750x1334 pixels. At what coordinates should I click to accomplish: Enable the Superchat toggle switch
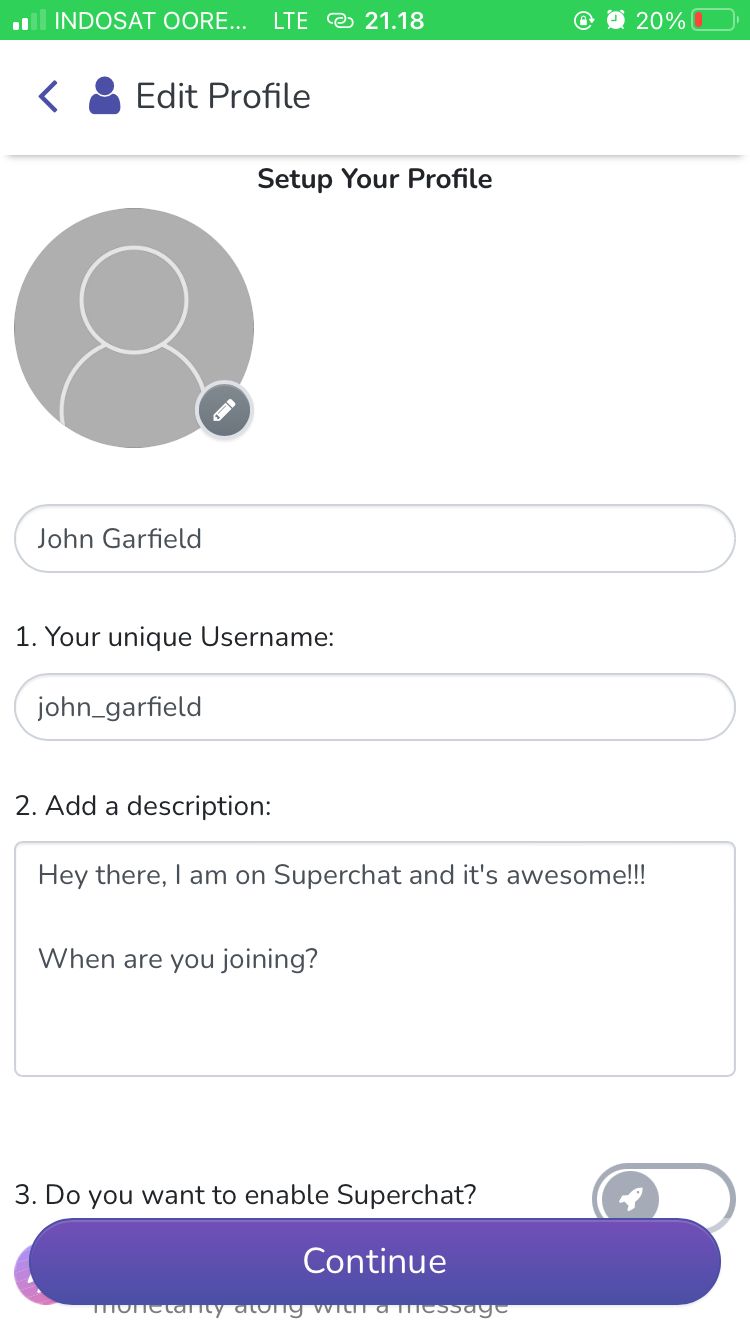[x=663, y=1194]
